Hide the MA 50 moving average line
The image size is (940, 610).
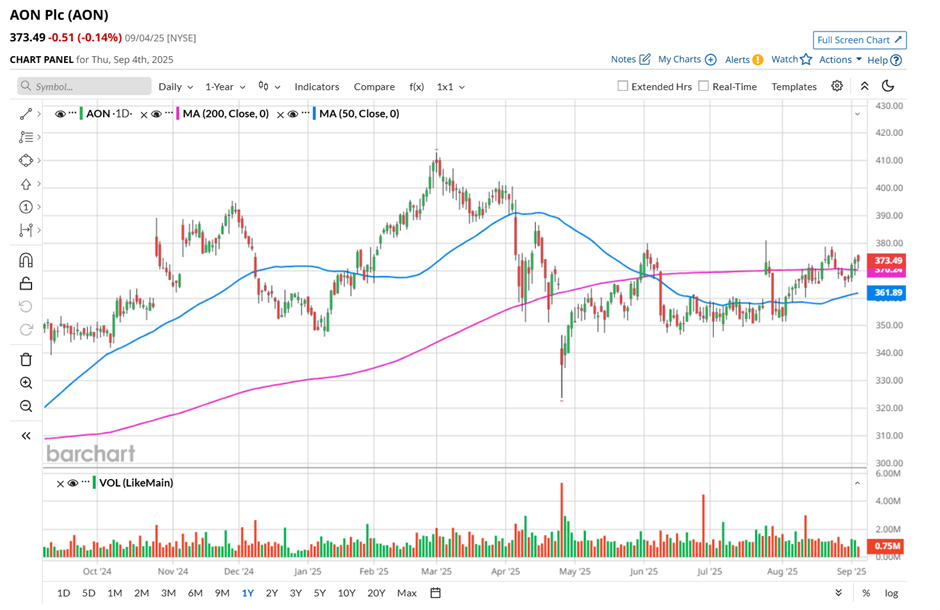293,114
